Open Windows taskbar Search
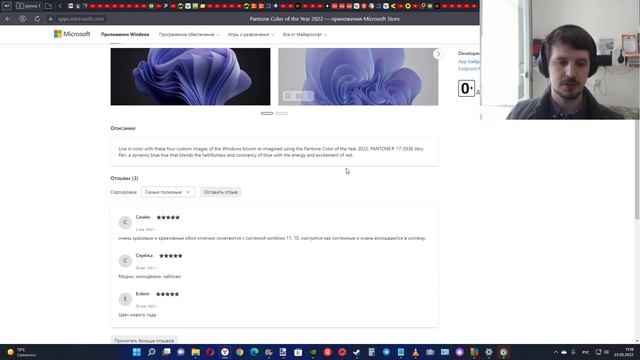The width and height of the screenshot is (640, 360). [151, 352]
